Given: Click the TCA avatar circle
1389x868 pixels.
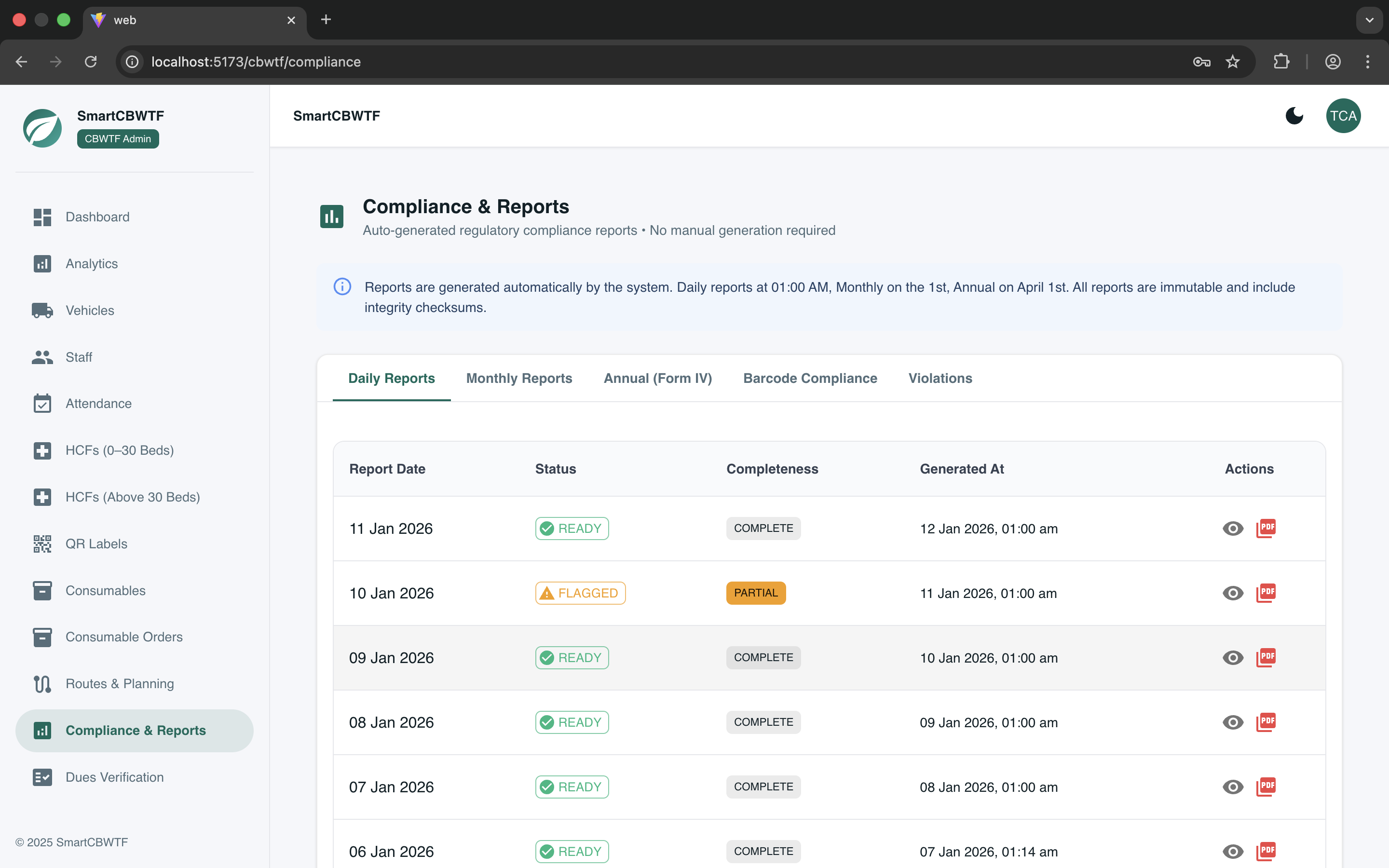Looking at the screenshot, I should click(1344, 115).
